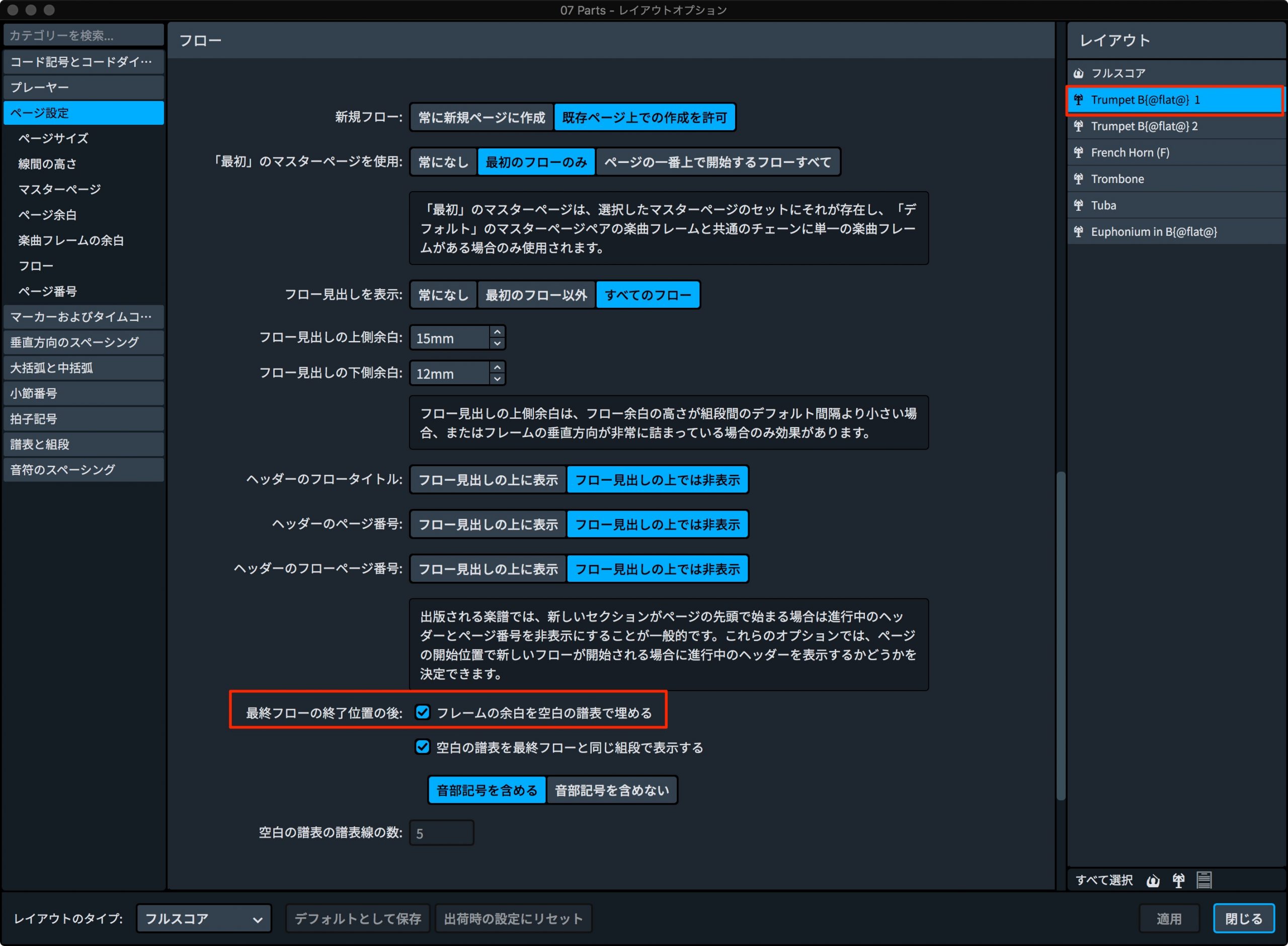
Task: Click the Trumpet B♭ 1 part icon
Action: click(x=1078, y=100)
